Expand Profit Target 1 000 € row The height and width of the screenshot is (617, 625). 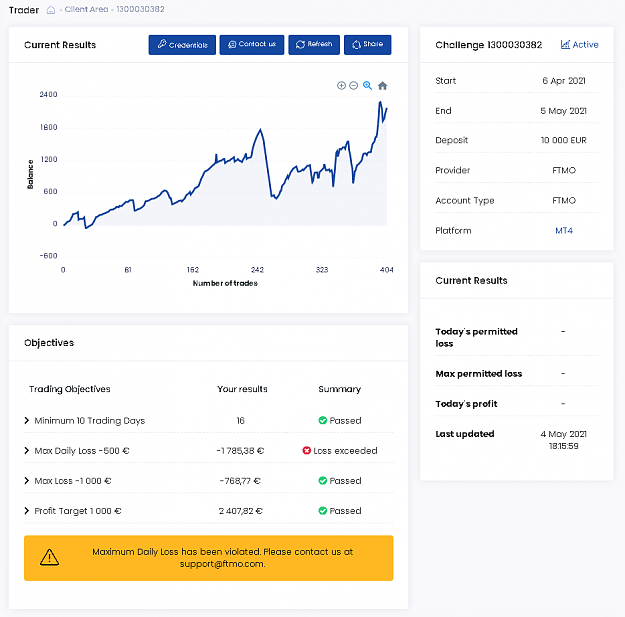click(27, 511)
